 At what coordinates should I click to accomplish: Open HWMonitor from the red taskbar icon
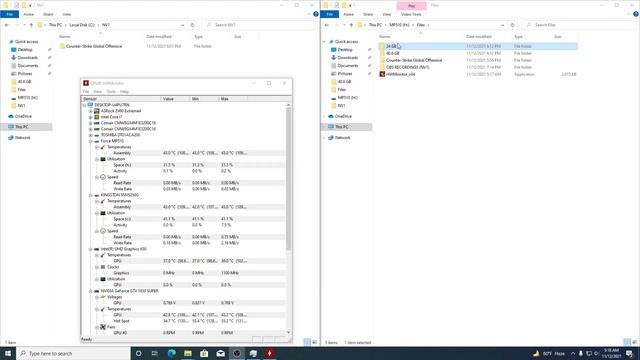[x=269, y=353]
